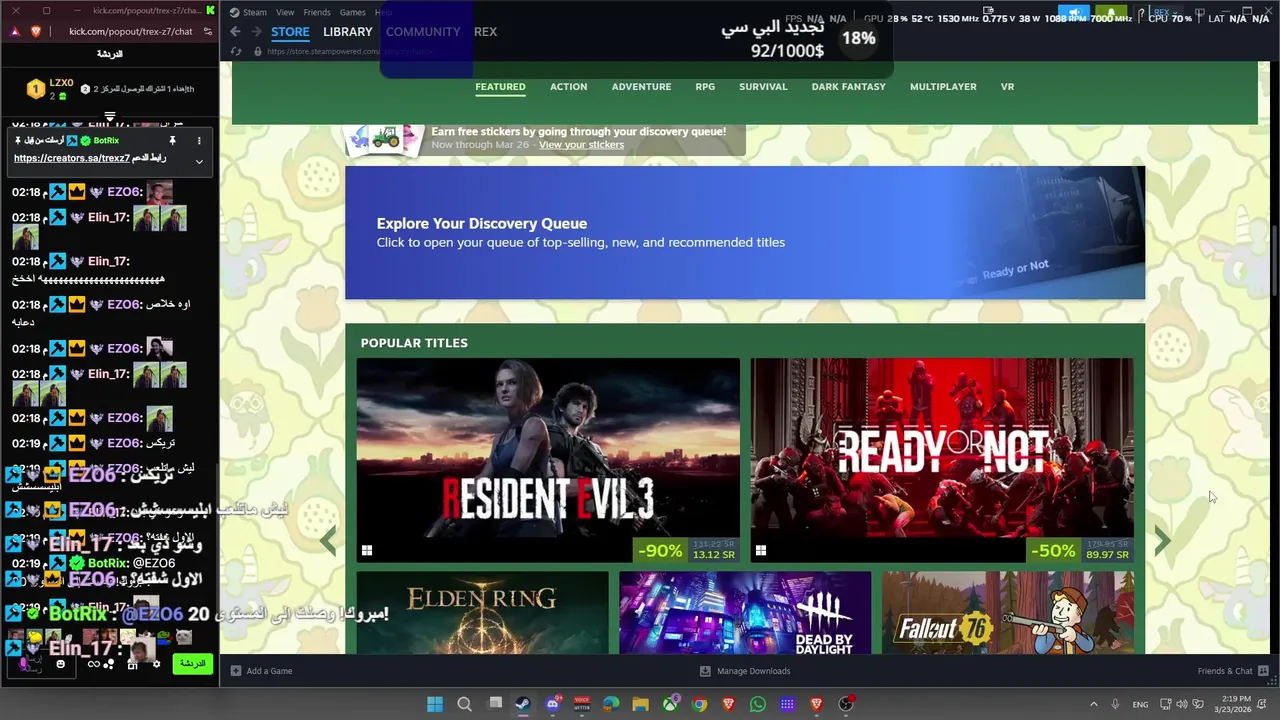
Task: Open site settings icon beside kick.com URL
Action: (x=207, y=32)
